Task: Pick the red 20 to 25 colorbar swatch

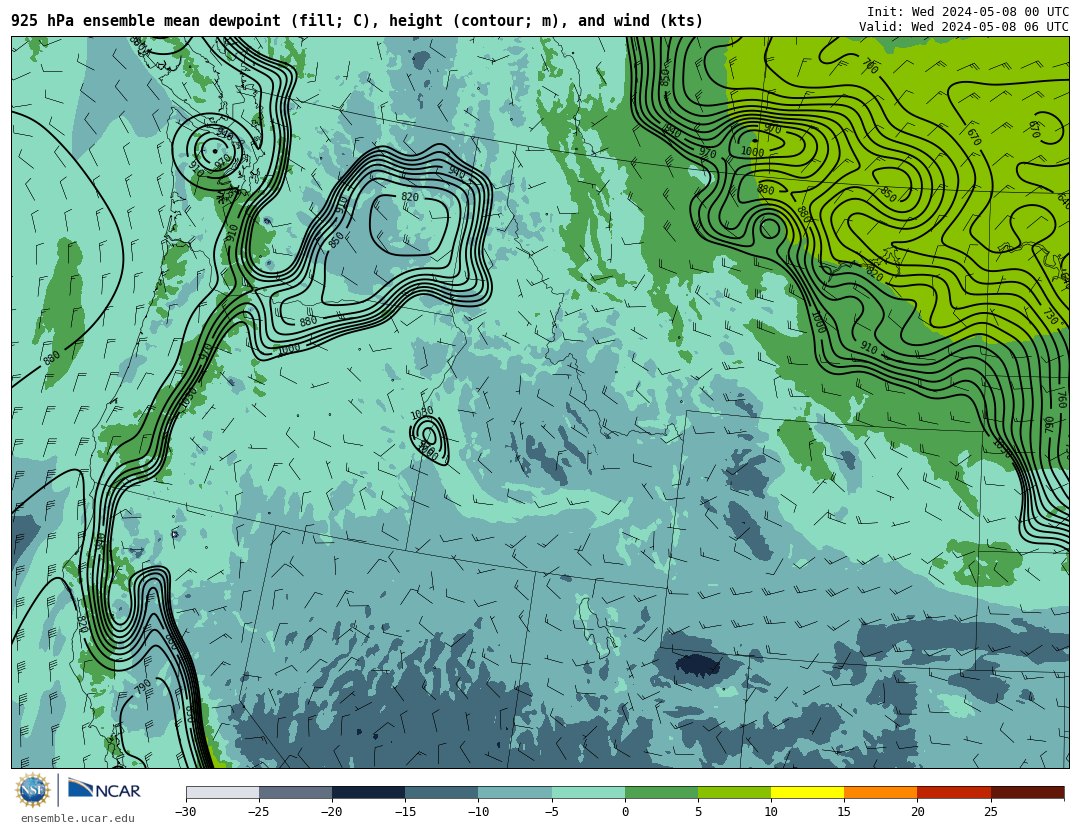Action: (954, 792)
